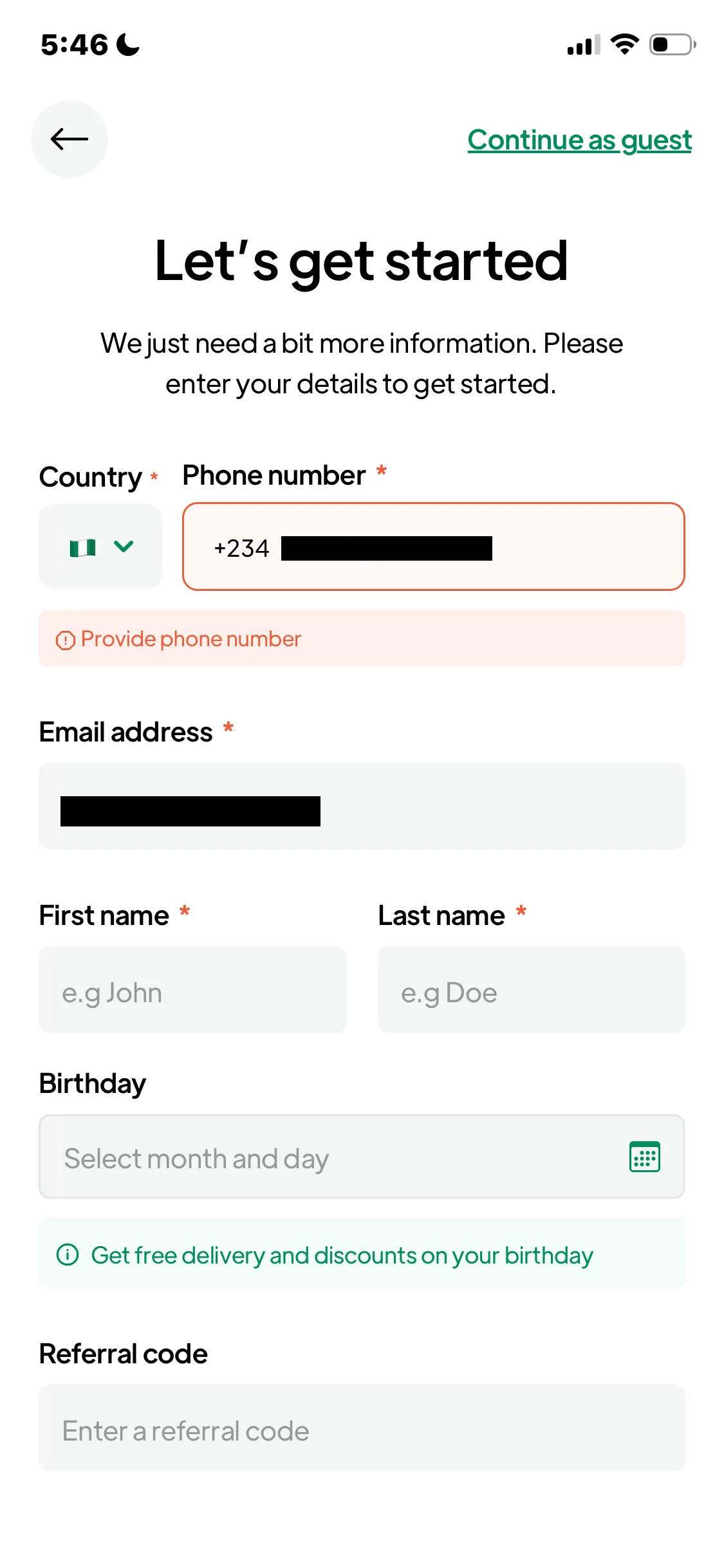Tap the +234 country code prefix
The image size is (724, 1568).
(241, 548)
